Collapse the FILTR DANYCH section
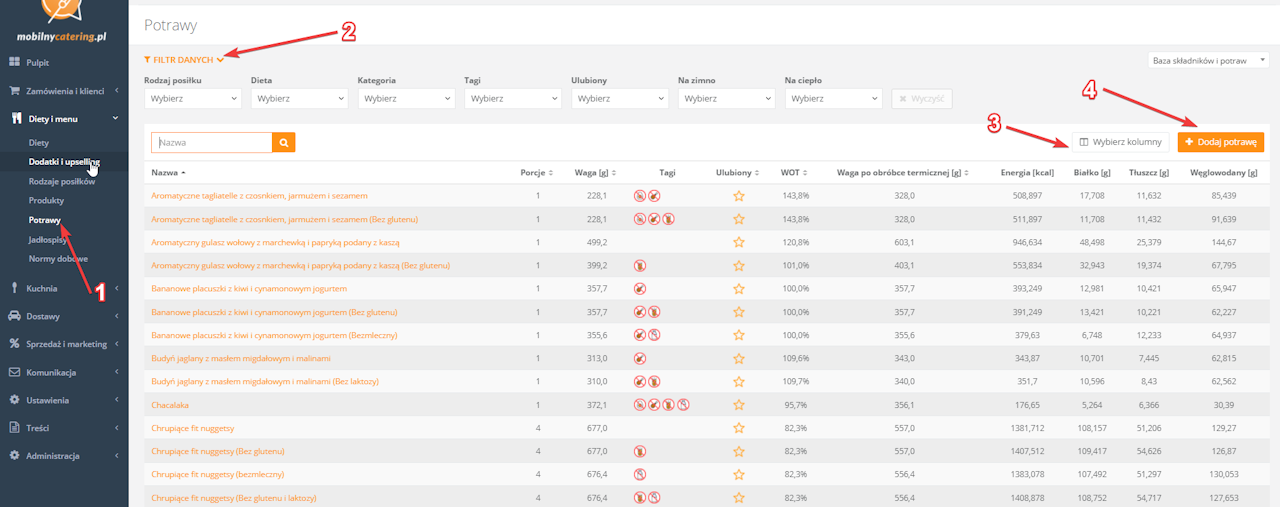Screen dimensions: 1280x507 point(184,60)
